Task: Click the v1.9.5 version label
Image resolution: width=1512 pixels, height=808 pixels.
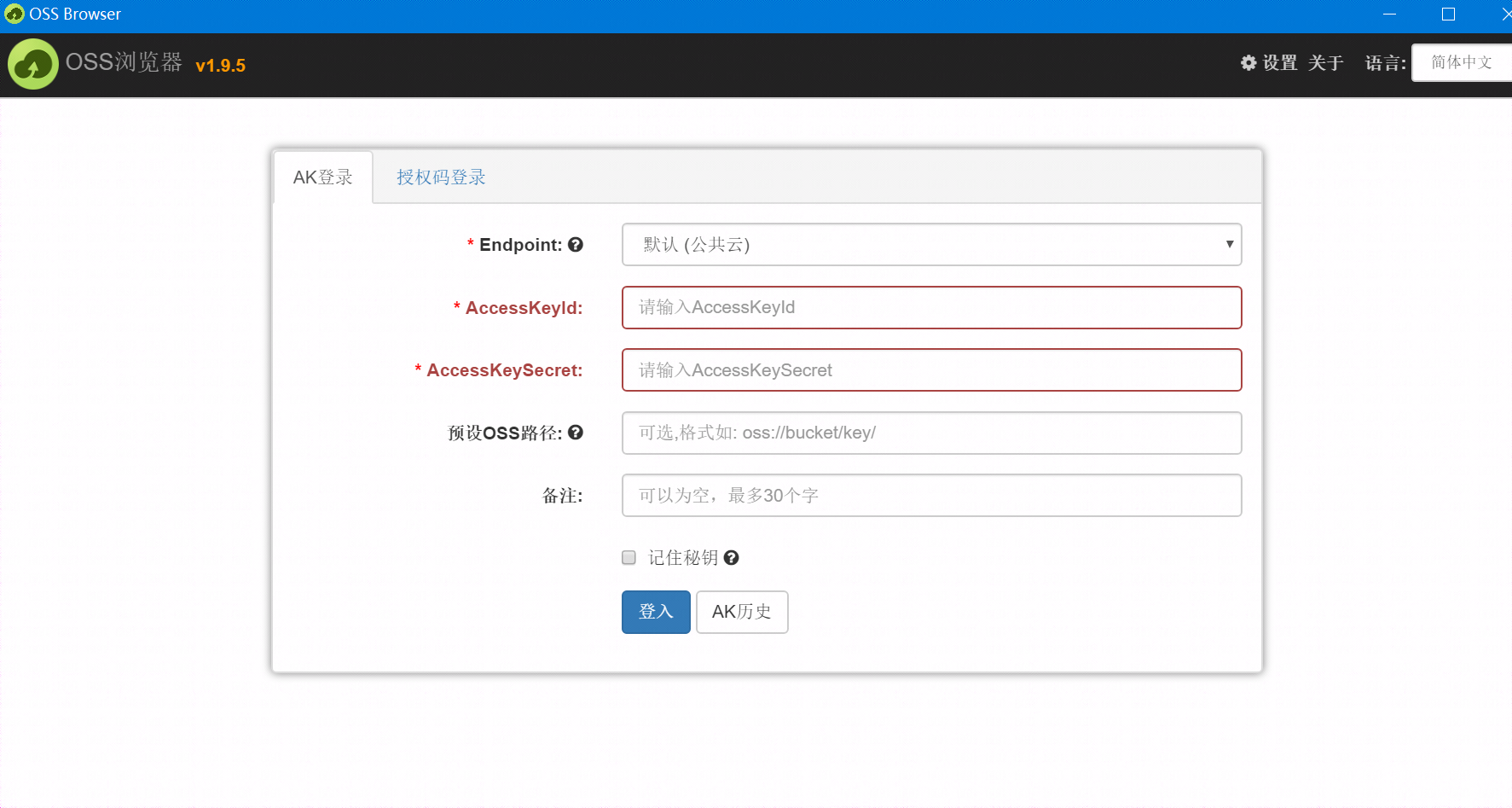Action: click(x=220, y=66)
